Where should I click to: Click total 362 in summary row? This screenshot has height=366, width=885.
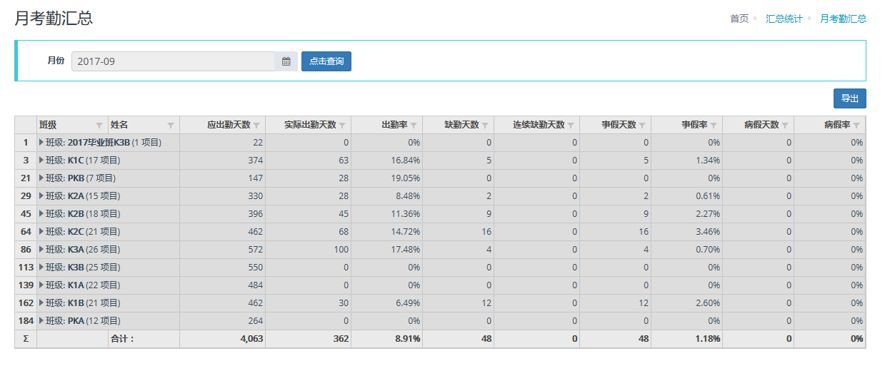click(308, 339)
